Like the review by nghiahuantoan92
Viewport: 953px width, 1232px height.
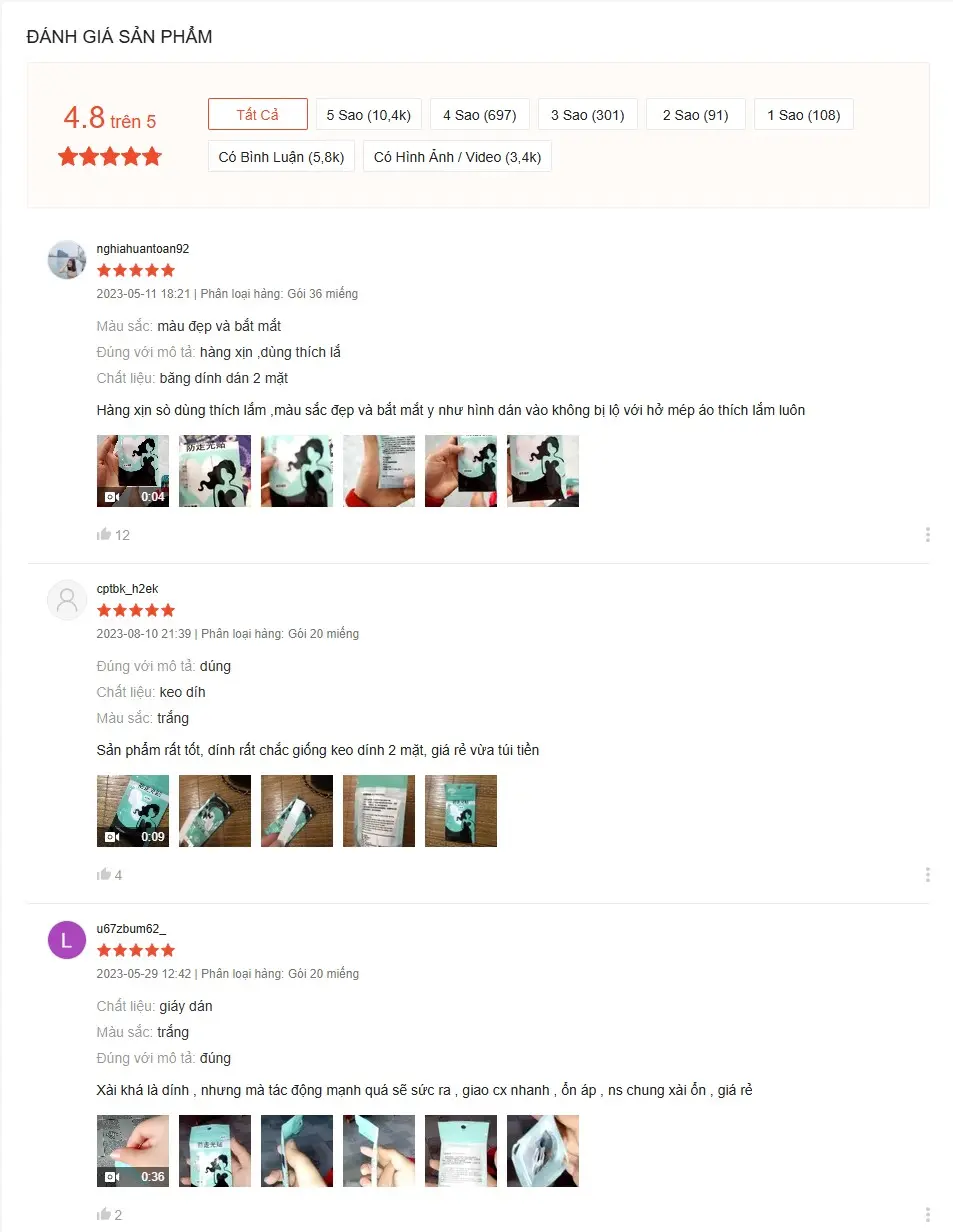point(104,534)
